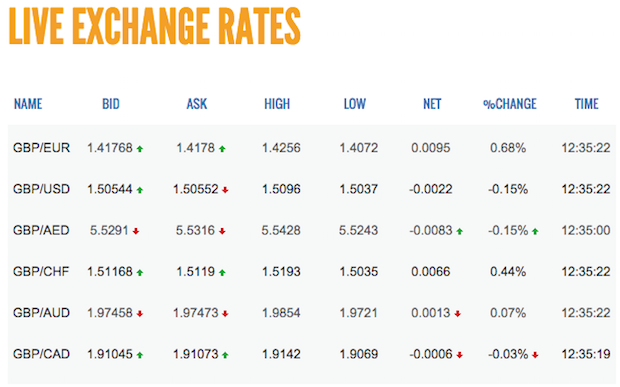Sort by the NAME column header

[x=28, y=104]
